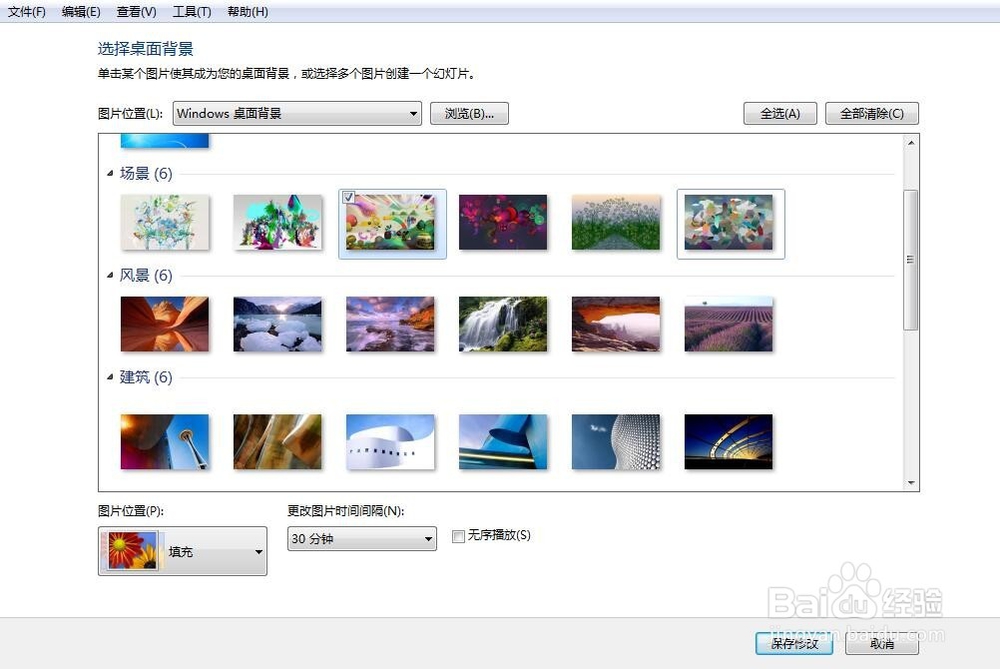
Task: Select the cyan crystal abstract wallpaper
Action: click(277, 222)
